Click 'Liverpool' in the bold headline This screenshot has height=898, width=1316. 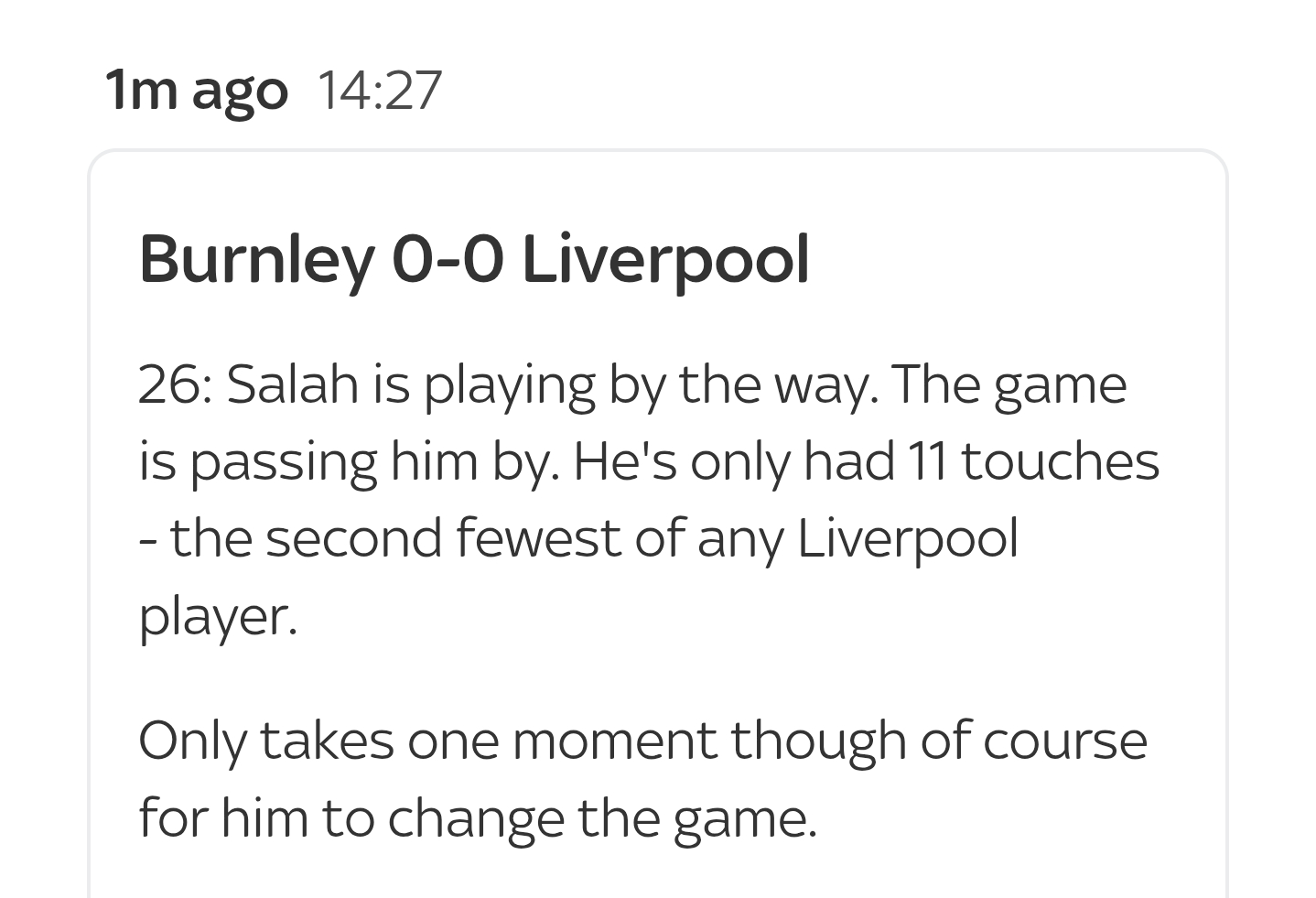[665, 260]
